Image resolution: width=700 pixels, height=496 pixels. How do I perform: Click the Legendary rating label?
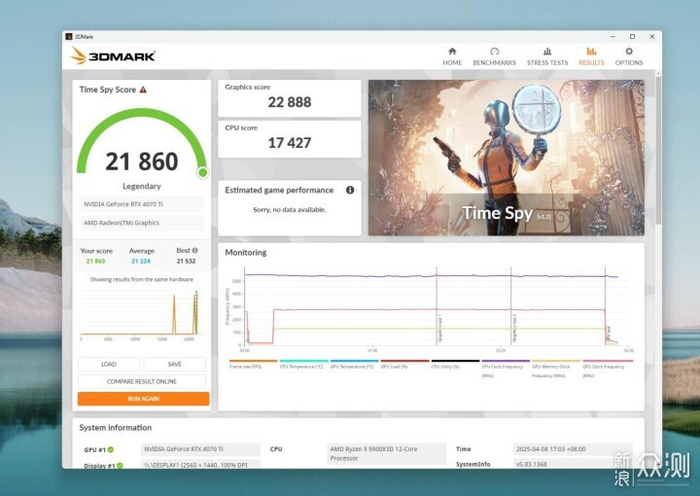pos(142,186)
